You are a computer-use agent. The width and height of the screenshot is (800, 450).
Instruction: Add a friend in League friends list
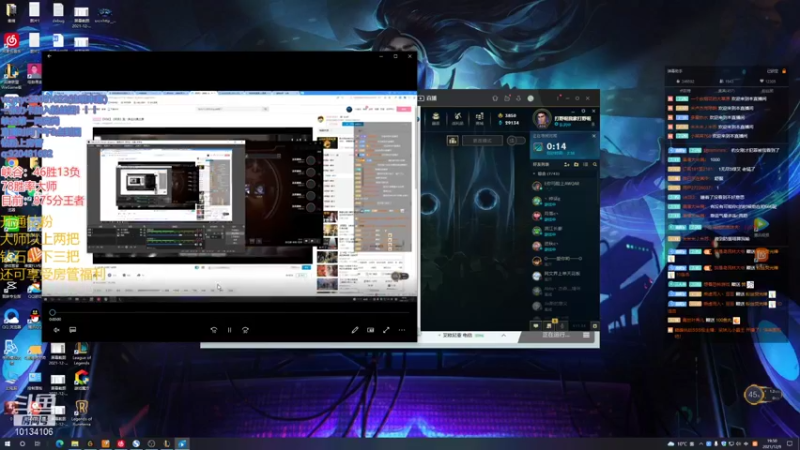(x=566, y=165)
